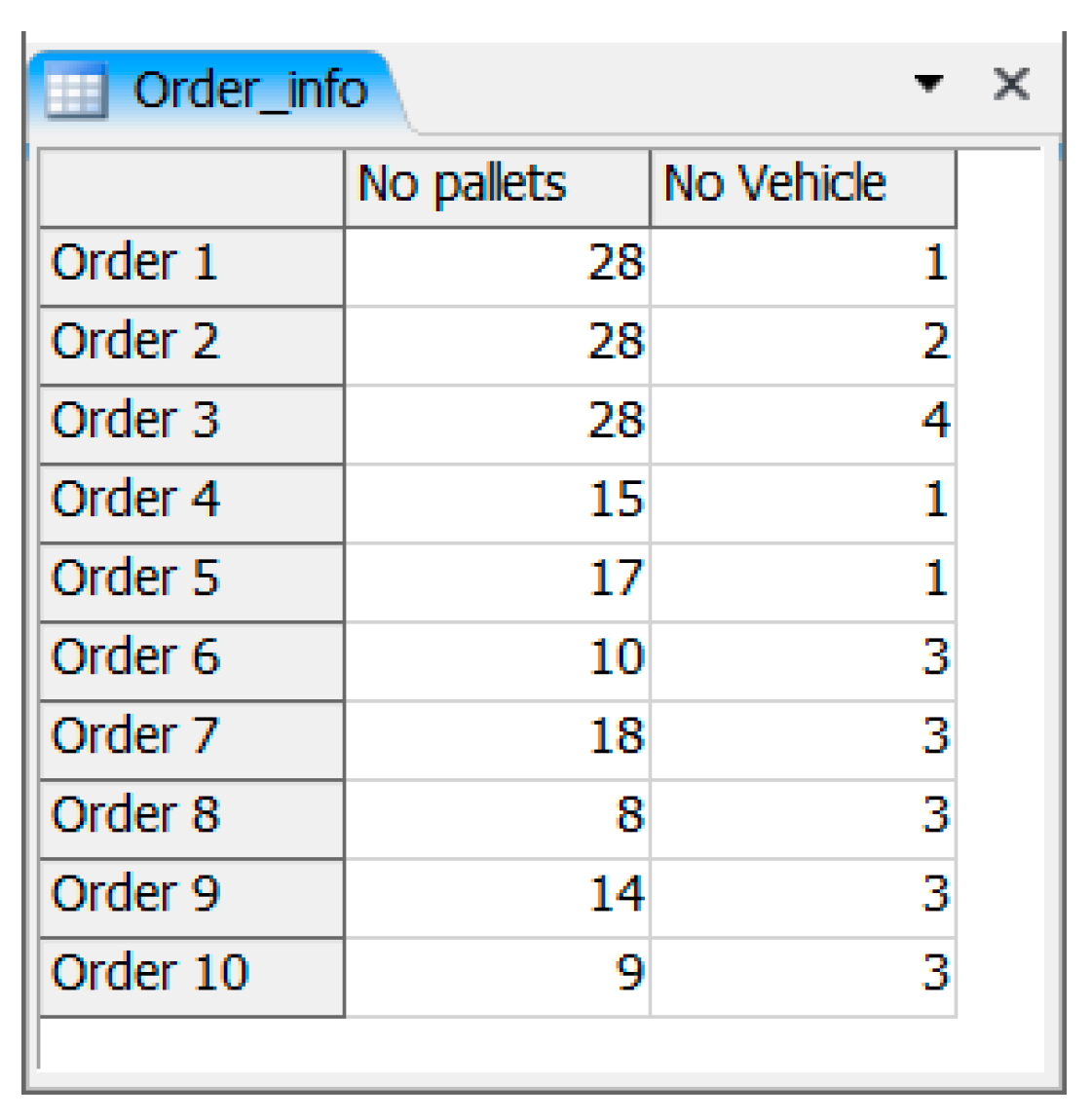Click the Order_info table icon
The height and width of the screenshot is (1120, 1092).
pyautogui.click(x=75, y=93)
